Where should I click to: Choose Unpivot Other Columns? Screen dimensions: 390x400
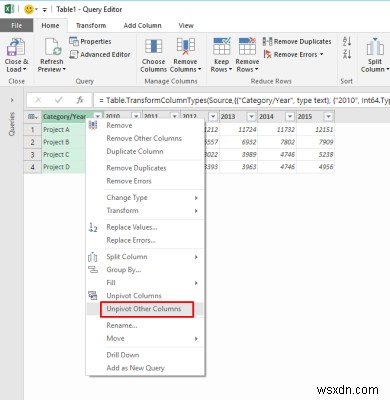(x=145, y=309)
